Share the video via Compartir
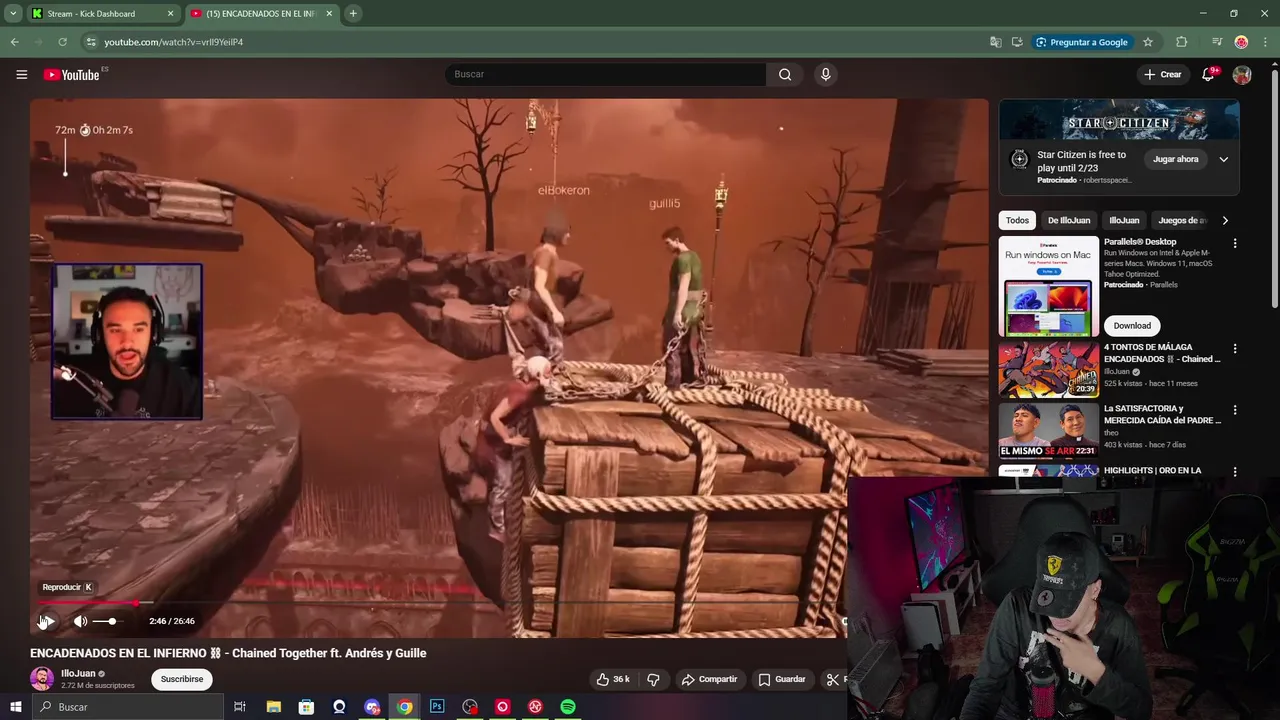 tap(709, 679)
